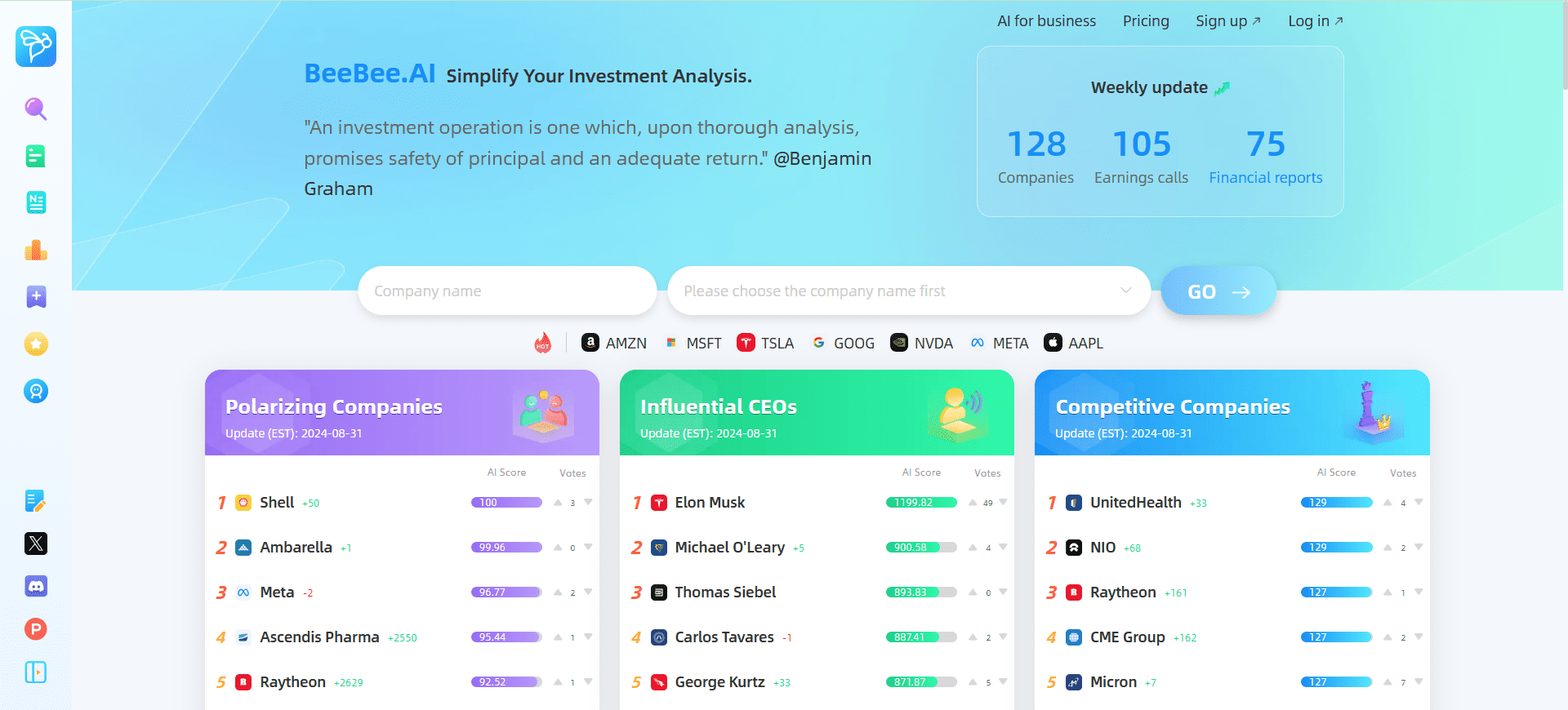
Task: Click Shell's AI score bar 100
Action: pyautogui.click(x=506, y=502)
